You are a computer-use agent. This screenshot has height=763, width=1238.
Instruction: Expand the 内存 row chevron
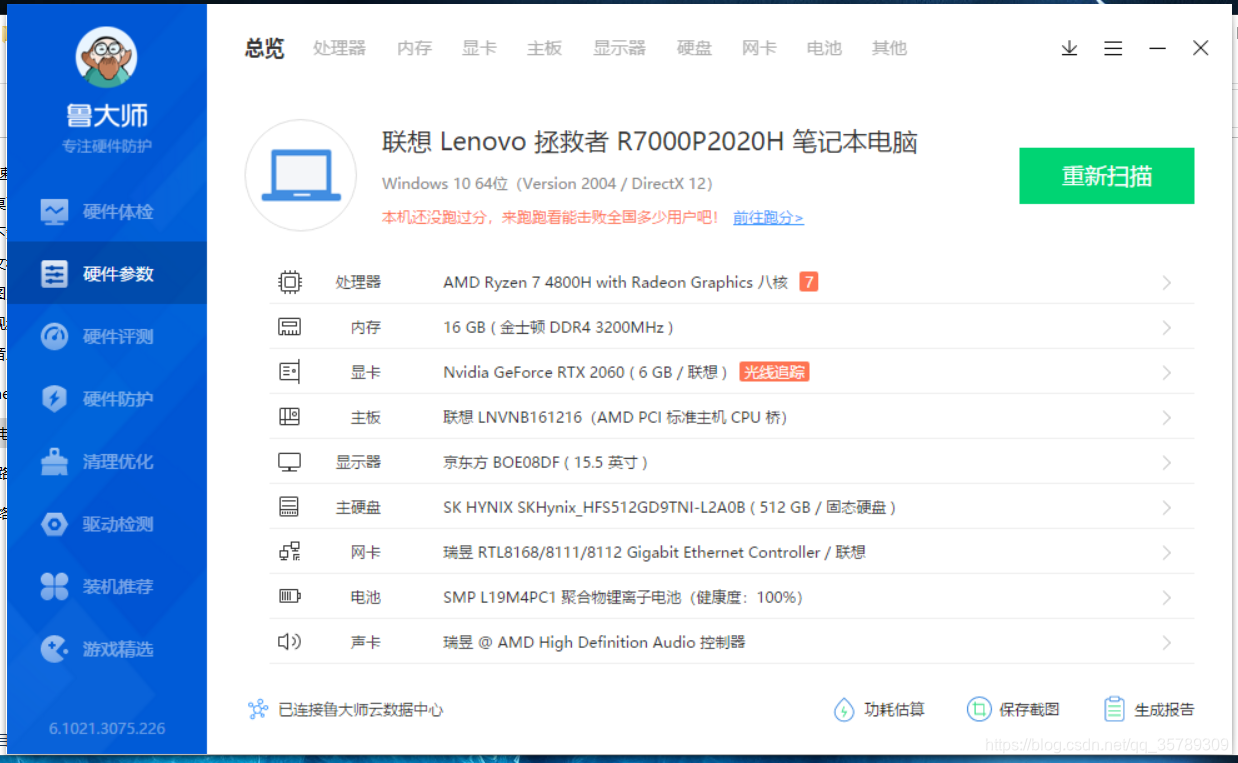point(1167,328)
